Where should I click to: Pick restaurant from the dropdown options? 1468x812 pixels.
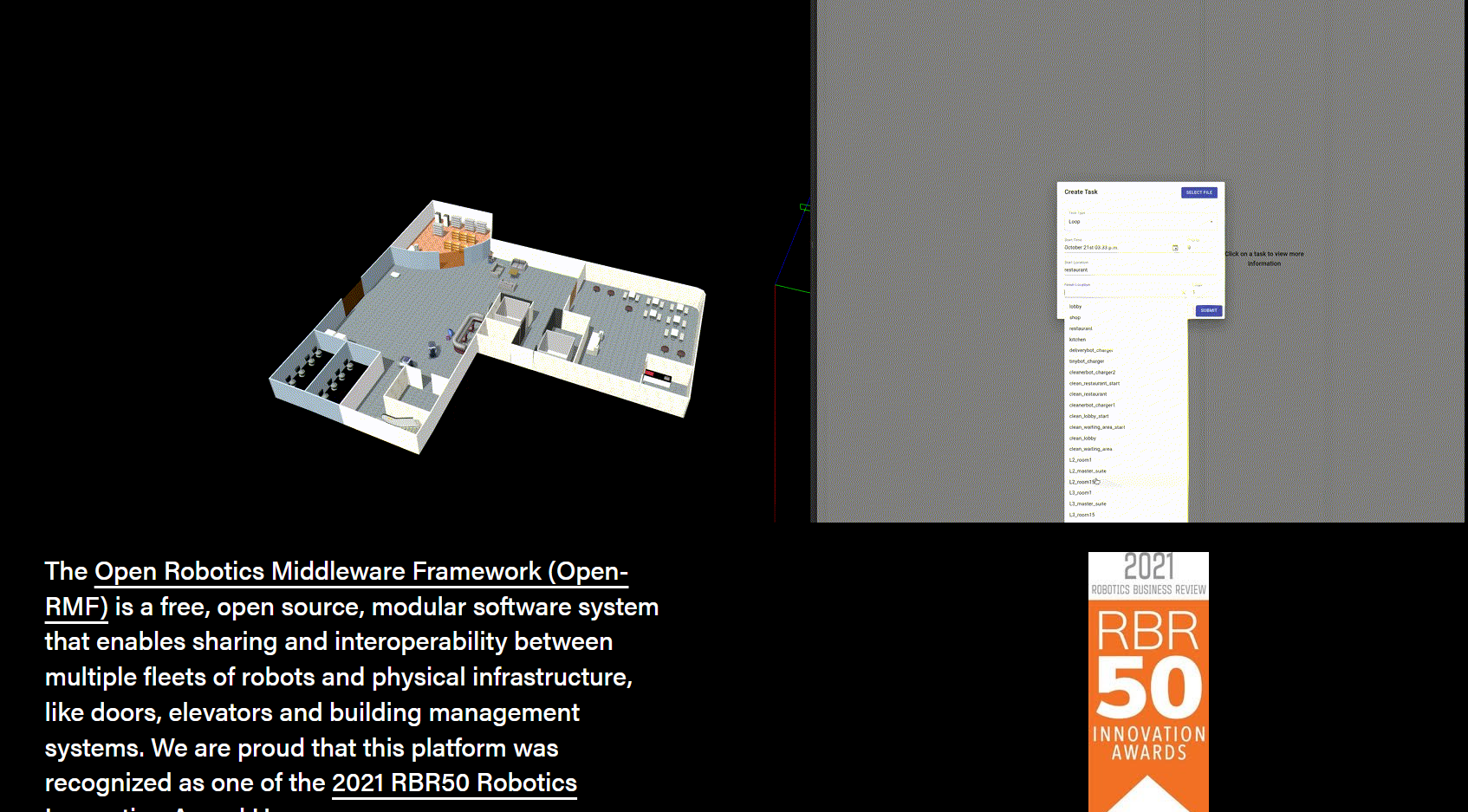point(1126,328)
